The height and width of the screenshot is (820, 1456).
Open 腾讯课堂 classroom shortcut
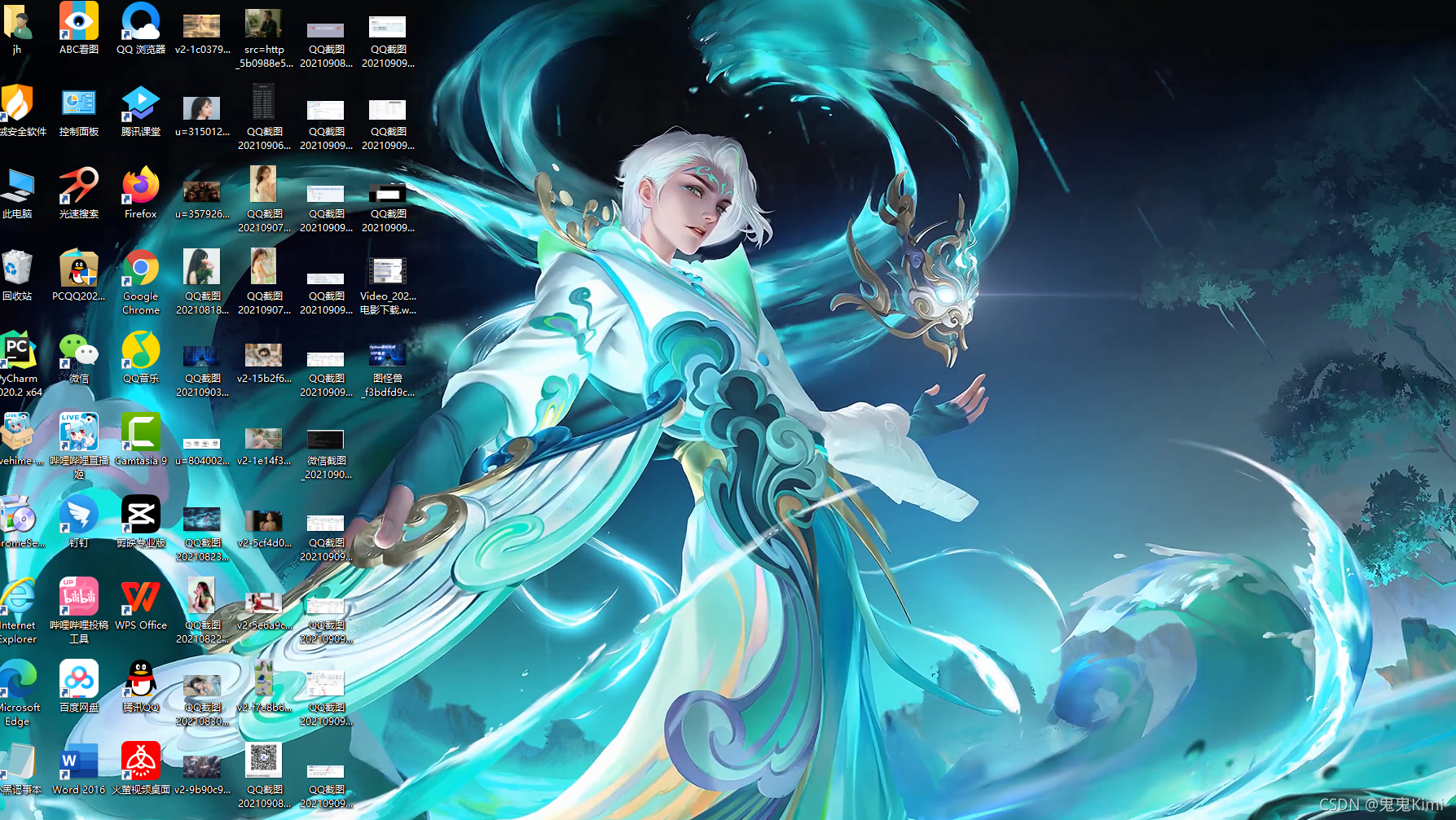tap(141, 110)
